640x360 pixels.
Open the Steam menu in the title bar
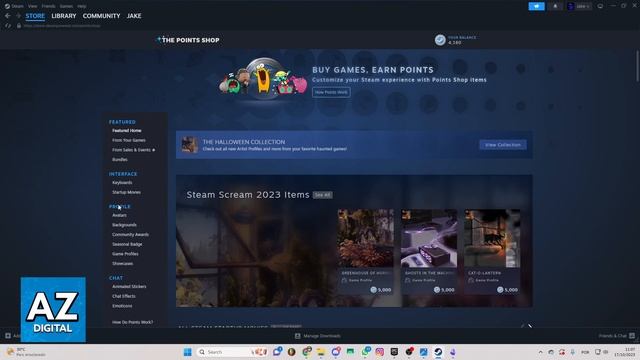(x=17, y=6)
